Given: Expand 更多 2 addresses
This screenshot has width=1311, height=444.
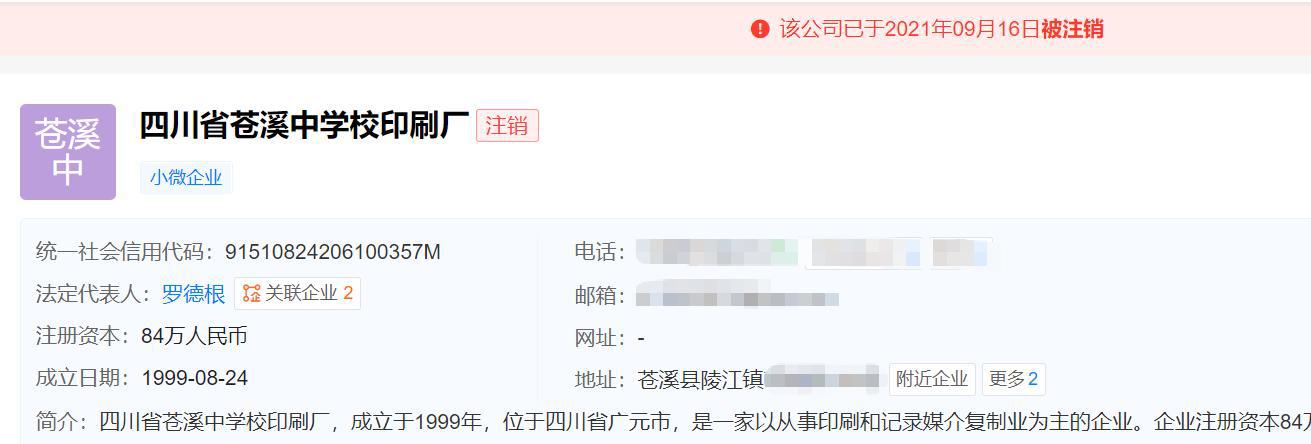Looking at the screenshot, I should point(1013,379).
